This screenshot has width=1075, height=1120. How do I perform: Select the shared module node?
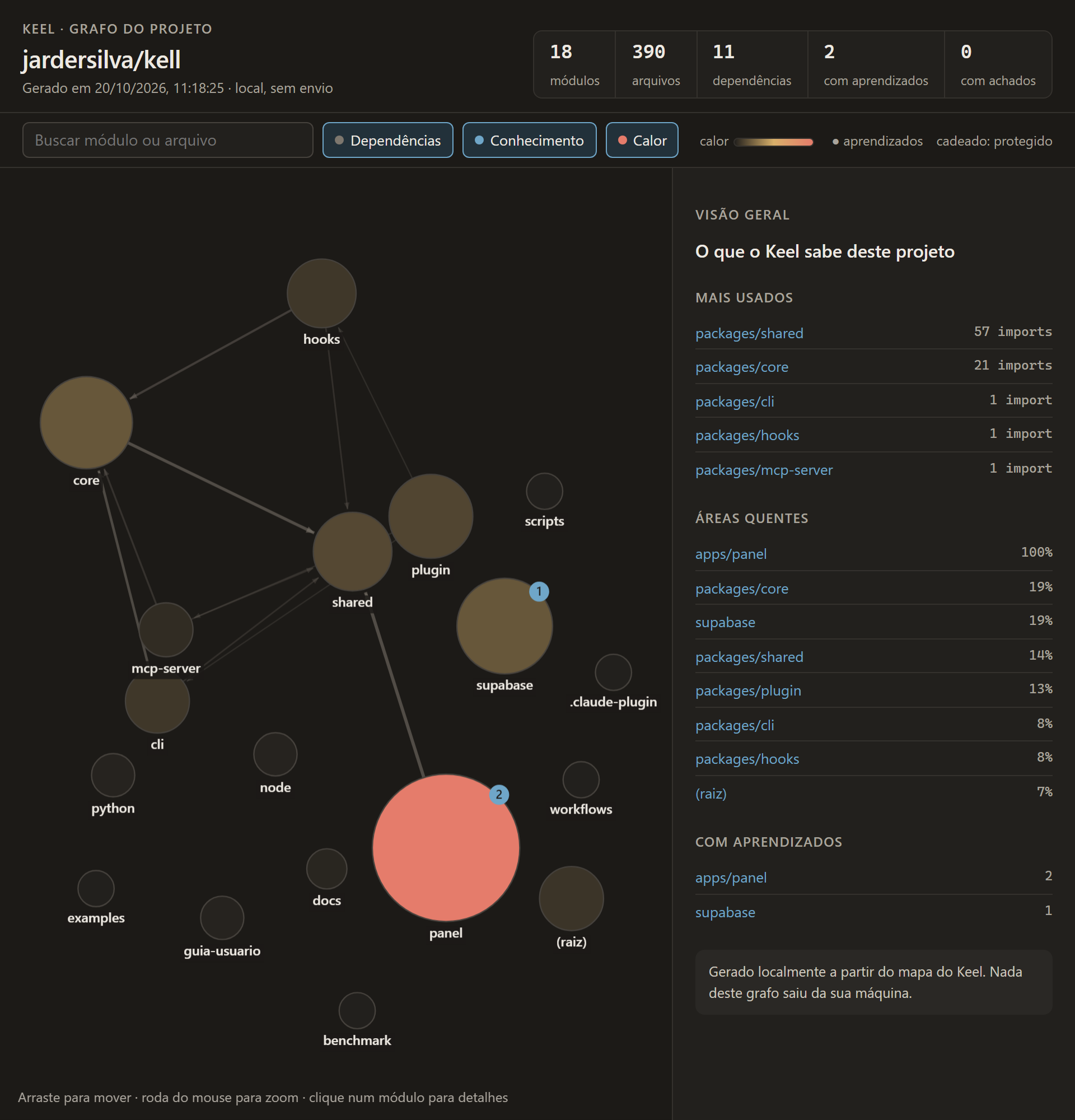(352, 552)
